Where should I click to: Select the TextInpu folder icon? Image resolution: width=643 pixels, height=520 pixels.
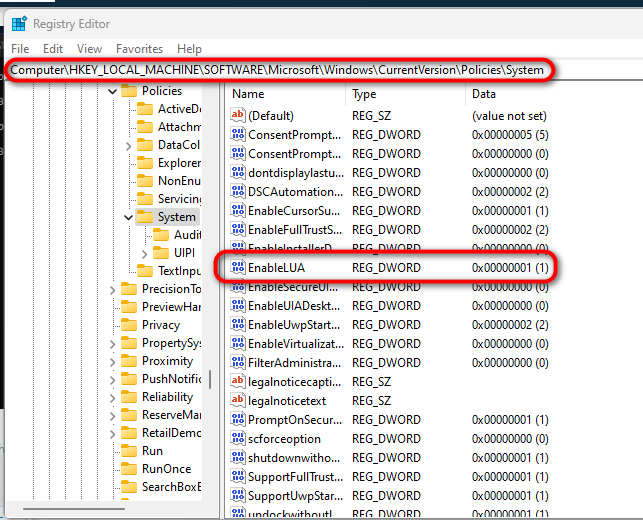tap(145, 271)
